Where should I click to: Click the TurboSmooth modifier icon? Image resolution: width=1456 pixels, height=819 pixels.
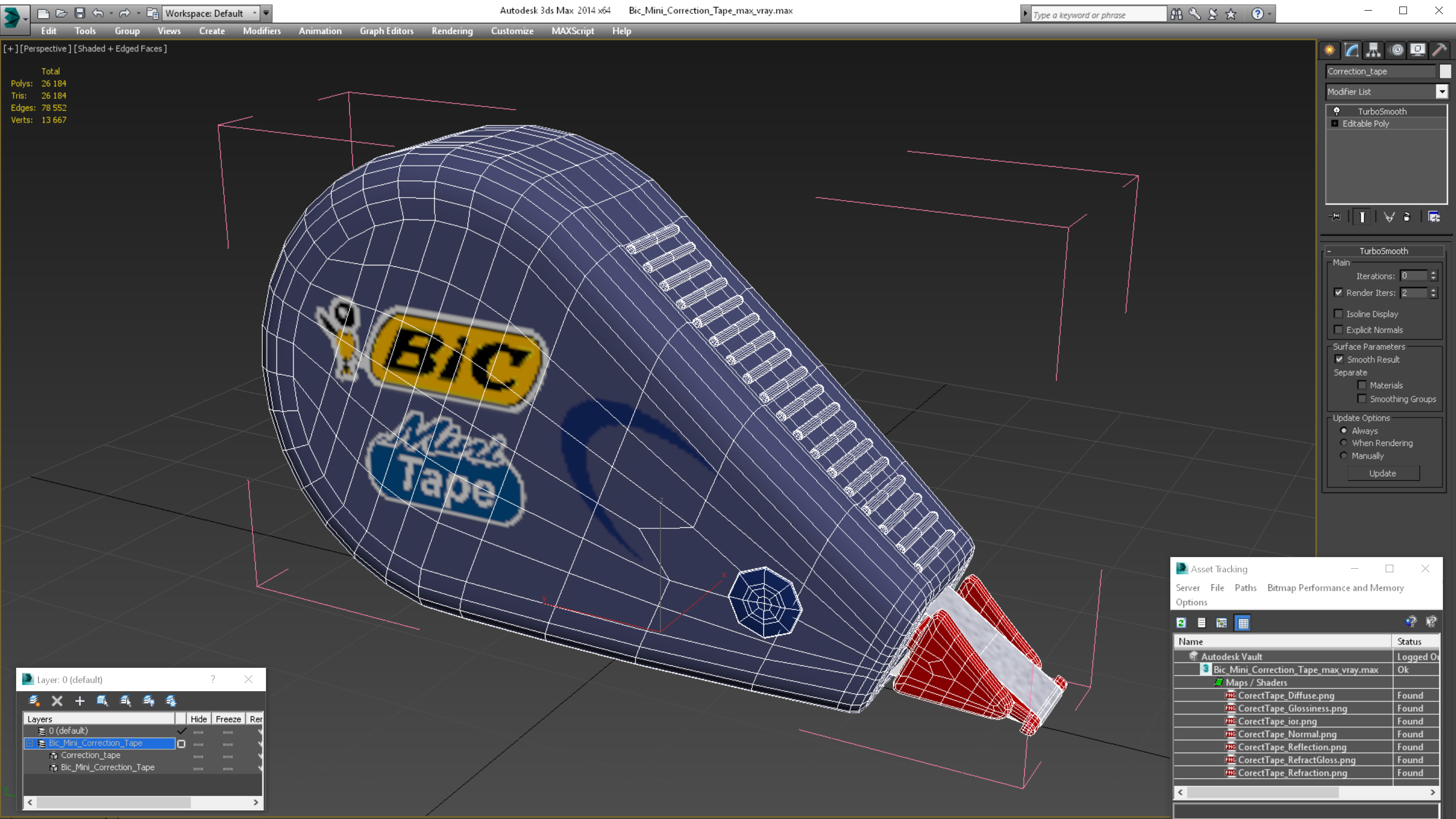[1337, 111]
